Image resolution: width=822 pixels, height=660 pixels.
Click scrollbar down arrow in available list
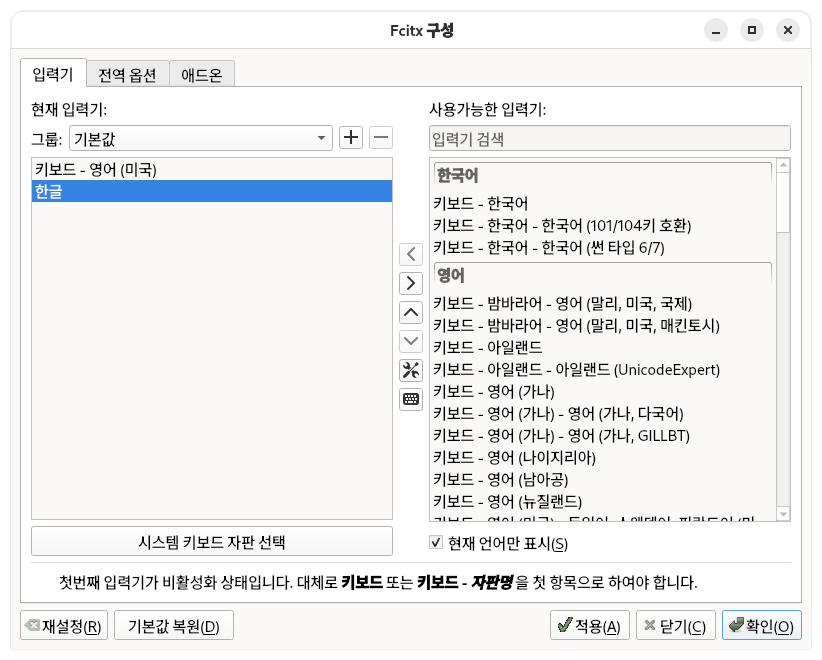click(783, 514)
